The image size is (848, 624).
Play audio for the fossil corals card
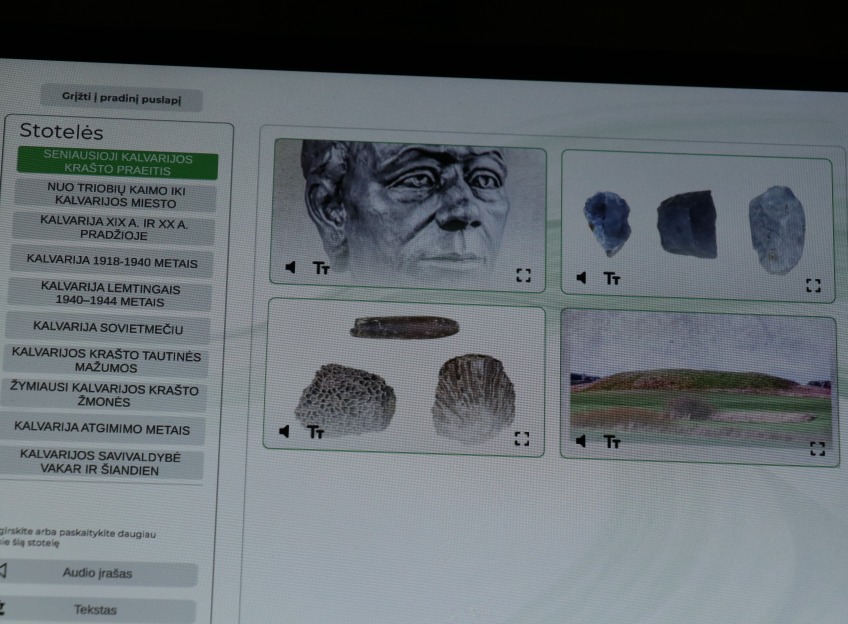[x=284, y=432]
